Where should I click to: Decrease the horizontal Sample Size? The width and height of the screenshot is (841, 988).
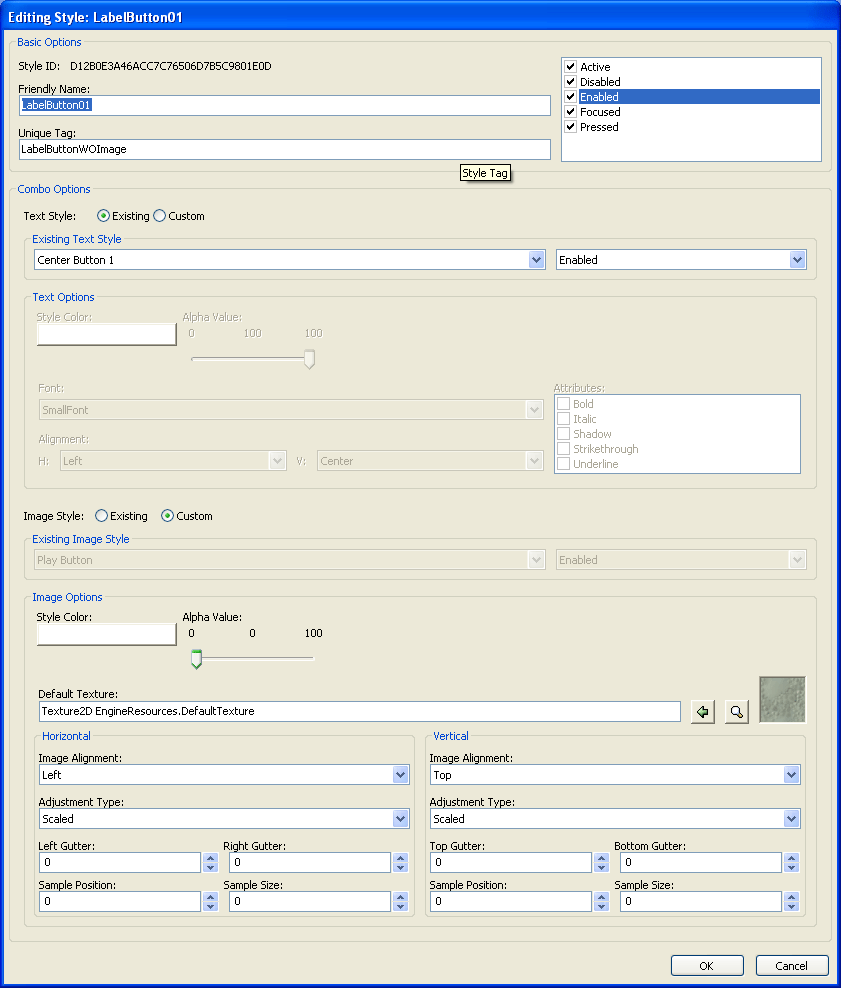(400, 905)
